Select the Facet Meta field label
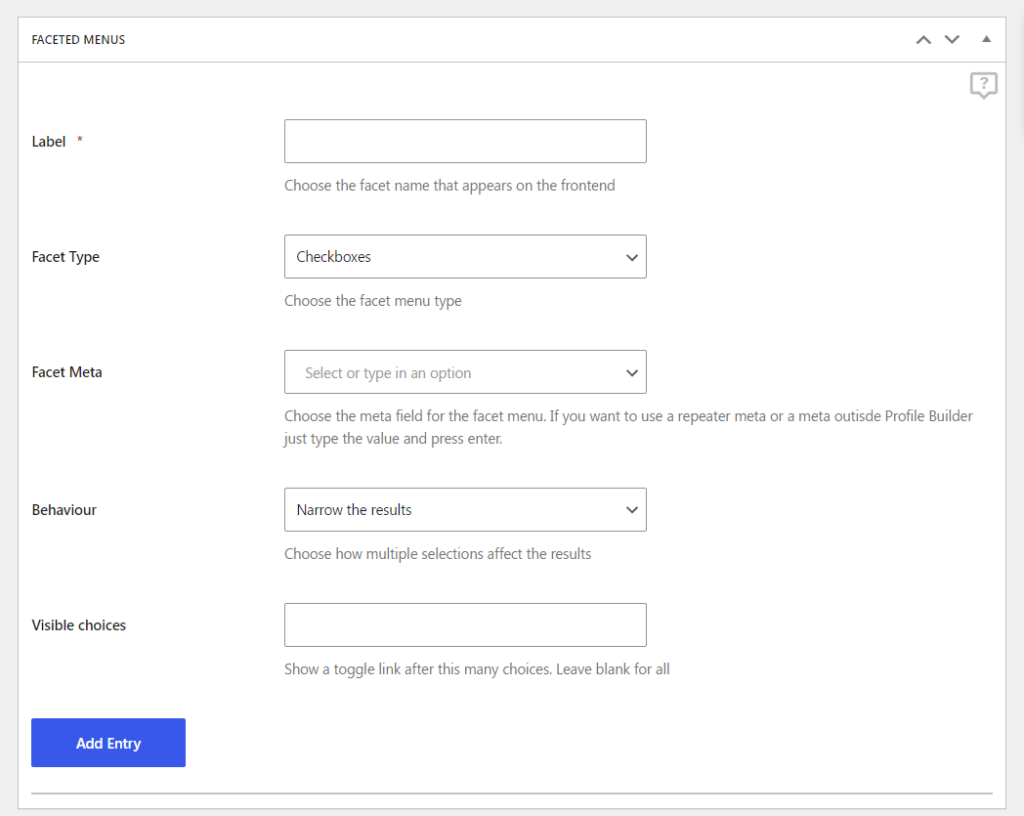The image size is (1024, 816). click(67, 372)
